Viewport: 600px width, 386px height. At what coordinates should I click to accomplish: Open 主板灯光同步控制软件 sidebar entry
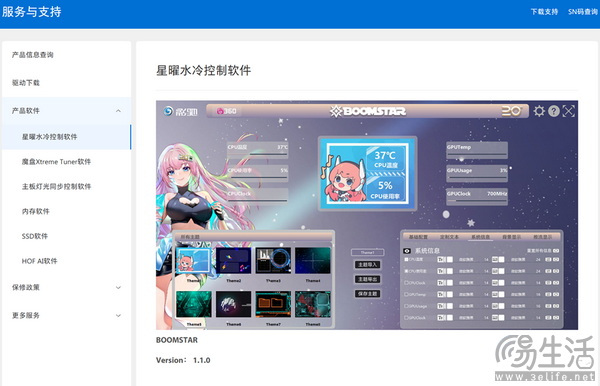[56, 186]
